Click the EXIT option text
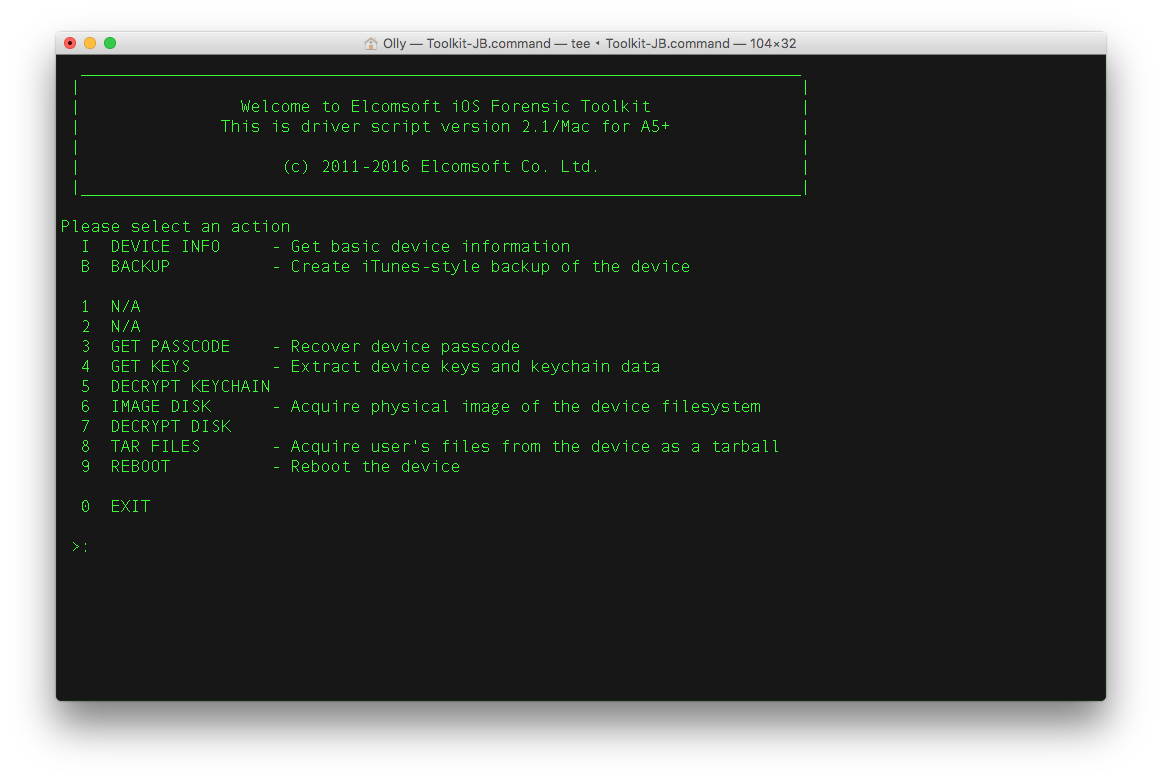The height and width of the screenshot is (781, 1162). point(130,507)
